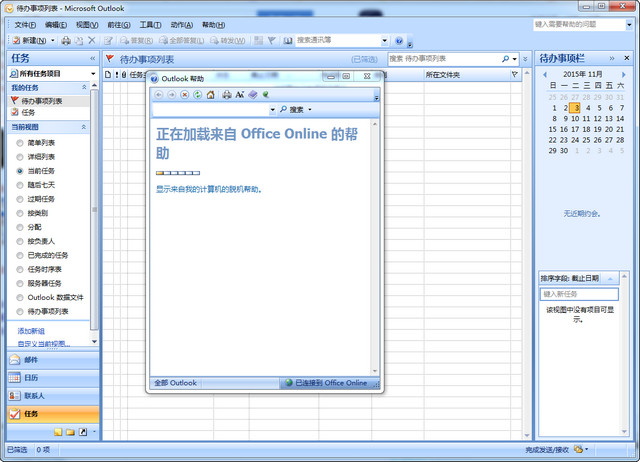This screenshot has width=640, height=462.
Task: Collapse the 当前视图 section
Action: 84,127
